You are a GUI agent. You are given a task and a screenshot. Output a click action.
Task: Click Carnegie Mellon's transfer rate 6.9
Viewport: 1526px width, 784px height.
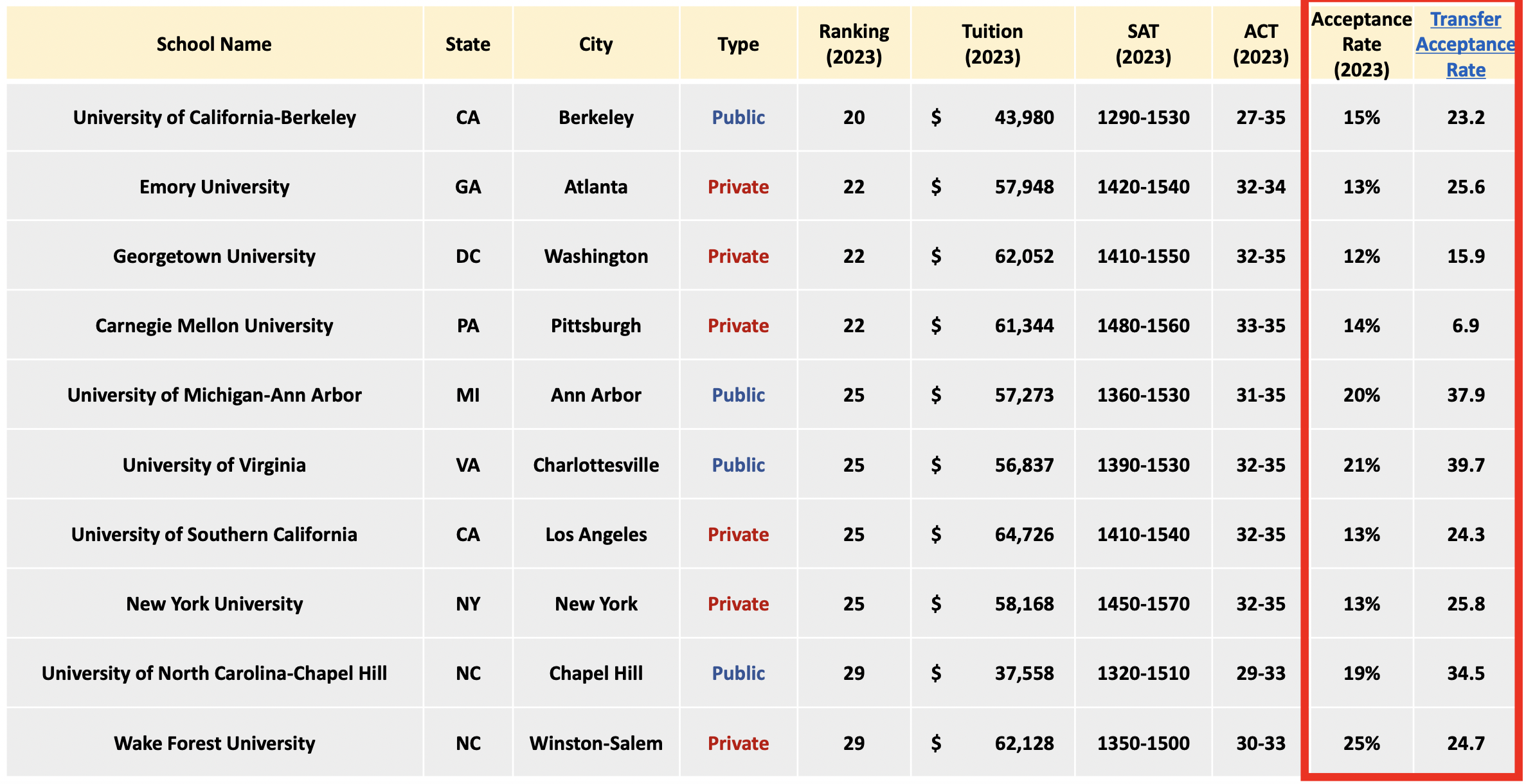(x=1465, y=326)
